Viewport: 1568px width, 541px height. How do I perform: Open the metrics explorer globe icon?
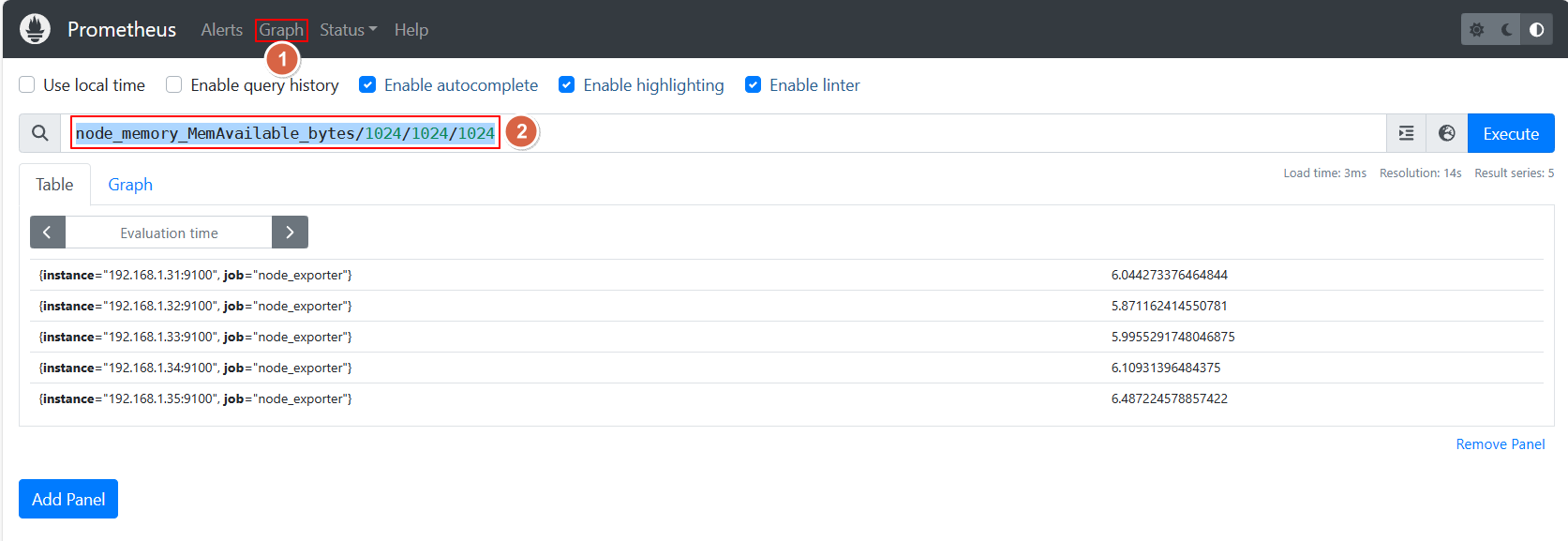point(1447,133)
